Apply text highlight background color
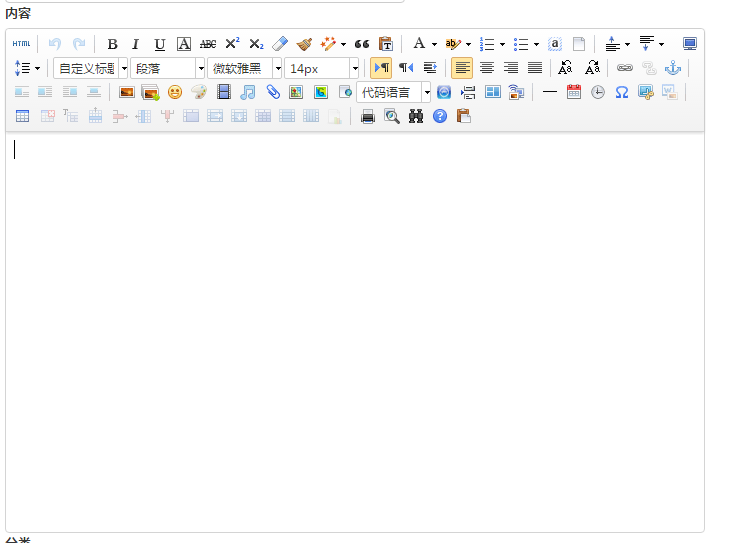The height and width of the screenshot is (543, 753). pyautogui.click(x=453, y=44)
